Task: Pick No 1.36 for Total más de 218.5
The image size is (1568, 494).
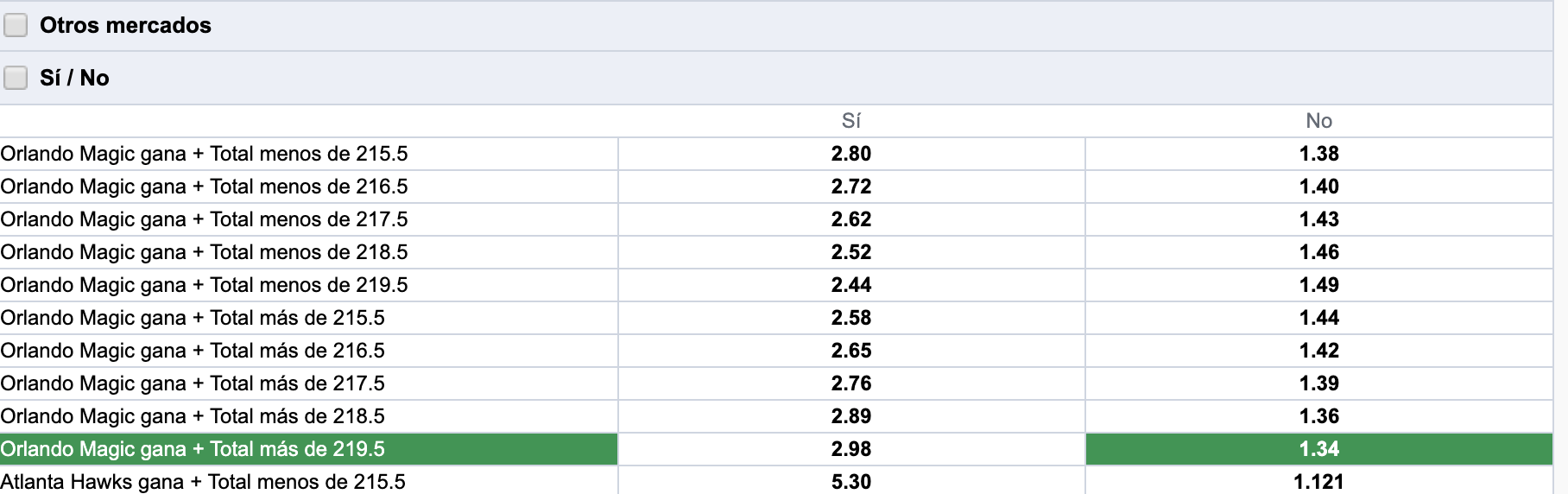Action: coord(1319,416)
